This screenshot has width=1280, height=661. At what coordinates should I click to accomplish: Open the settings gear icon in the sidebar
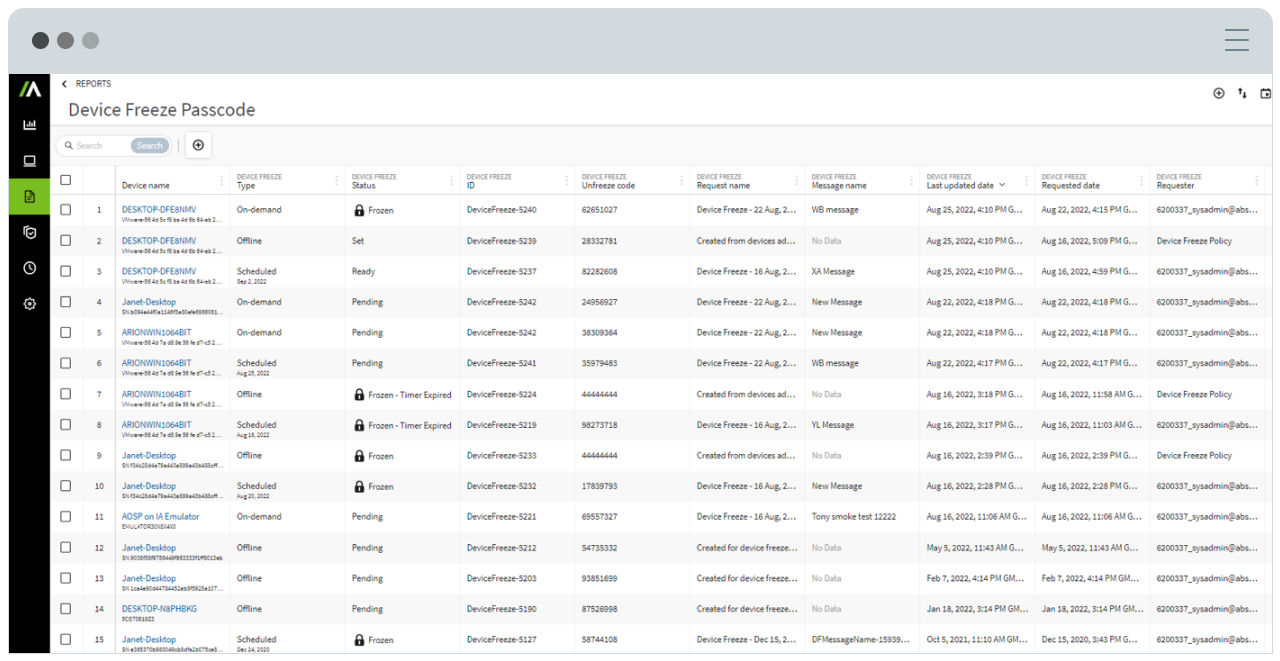pyautogui.click(x=30, y=304)
